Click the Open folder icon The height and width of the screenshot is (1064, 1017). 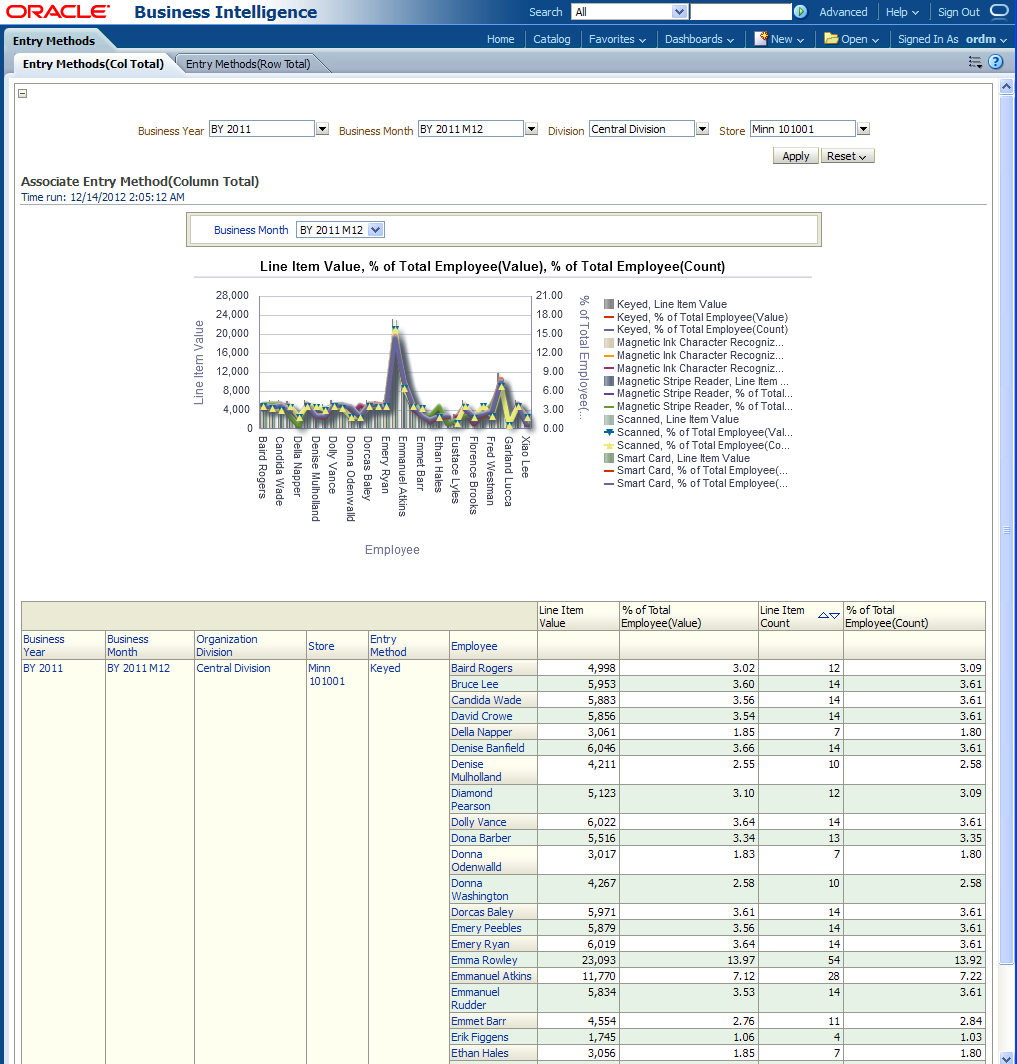(831, 39)
